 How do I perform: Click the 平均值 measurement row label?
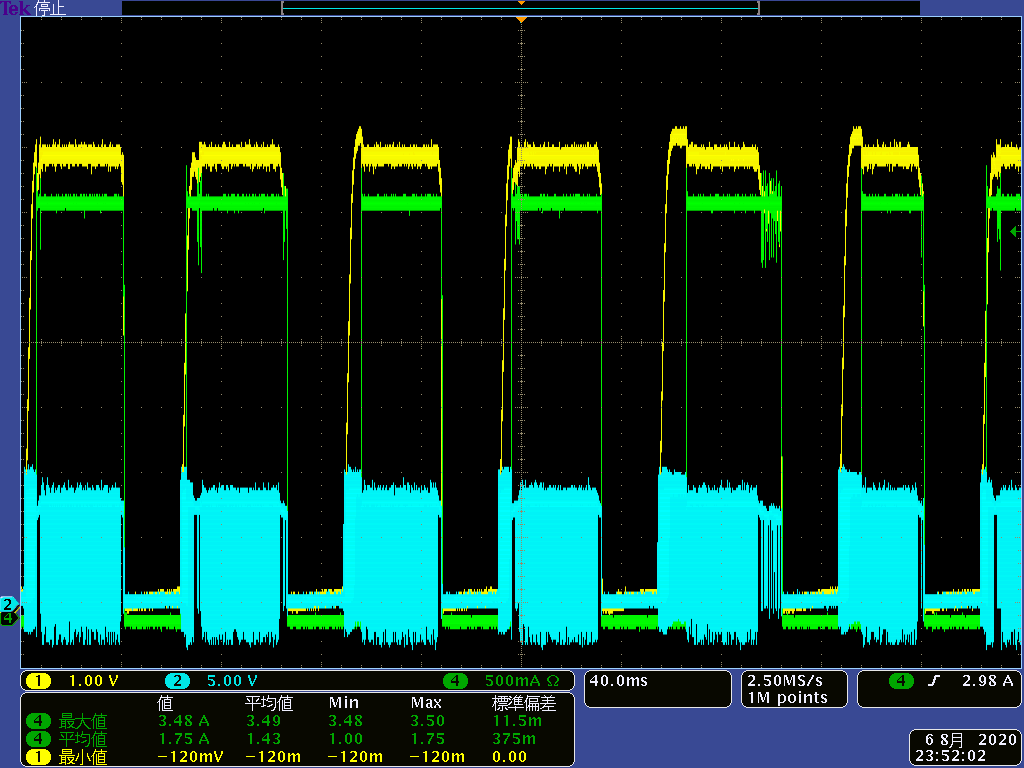tap(83, 739)
